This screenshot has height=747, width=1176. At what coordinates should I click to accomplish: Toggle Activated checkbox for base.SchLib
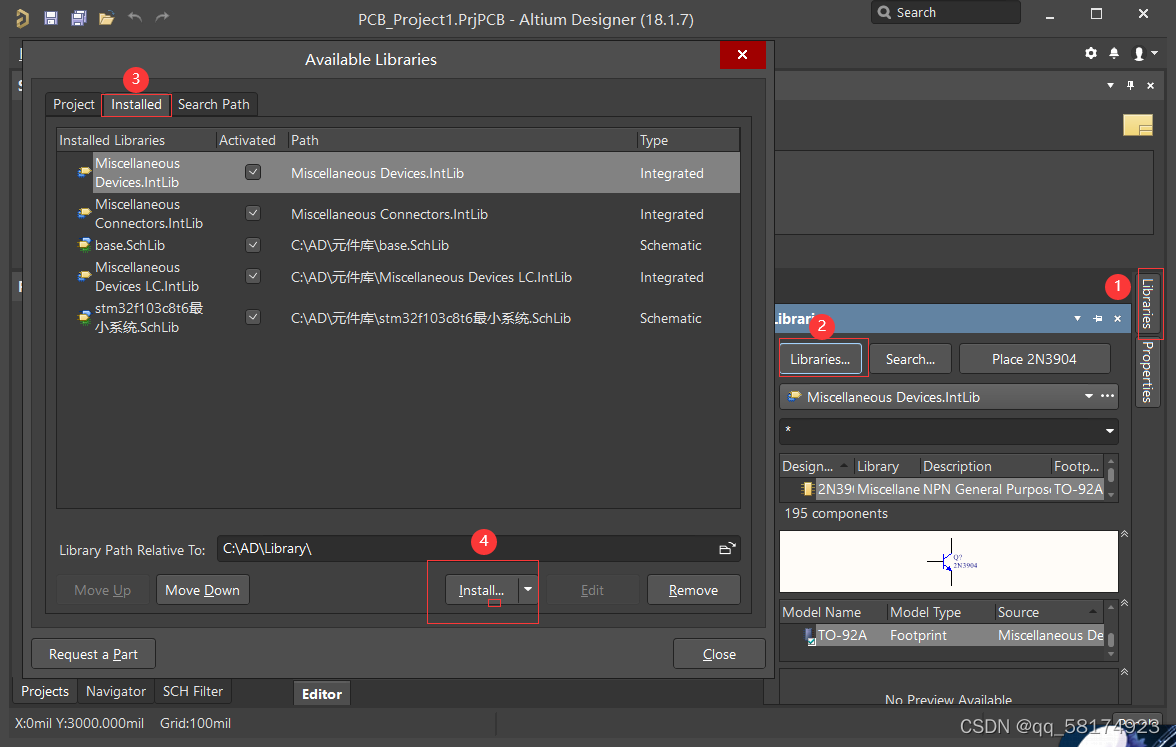tap(253, 245)
